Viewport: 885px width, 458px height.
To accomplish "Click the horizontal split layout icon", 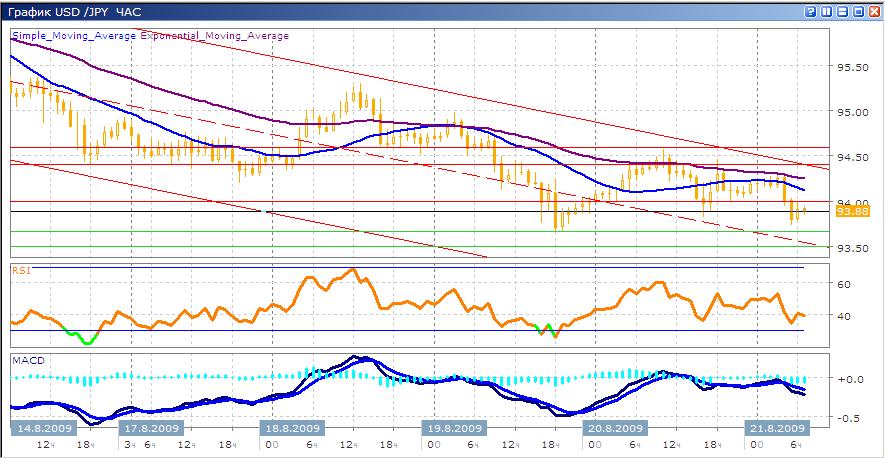I will click(x=841, y=11).
